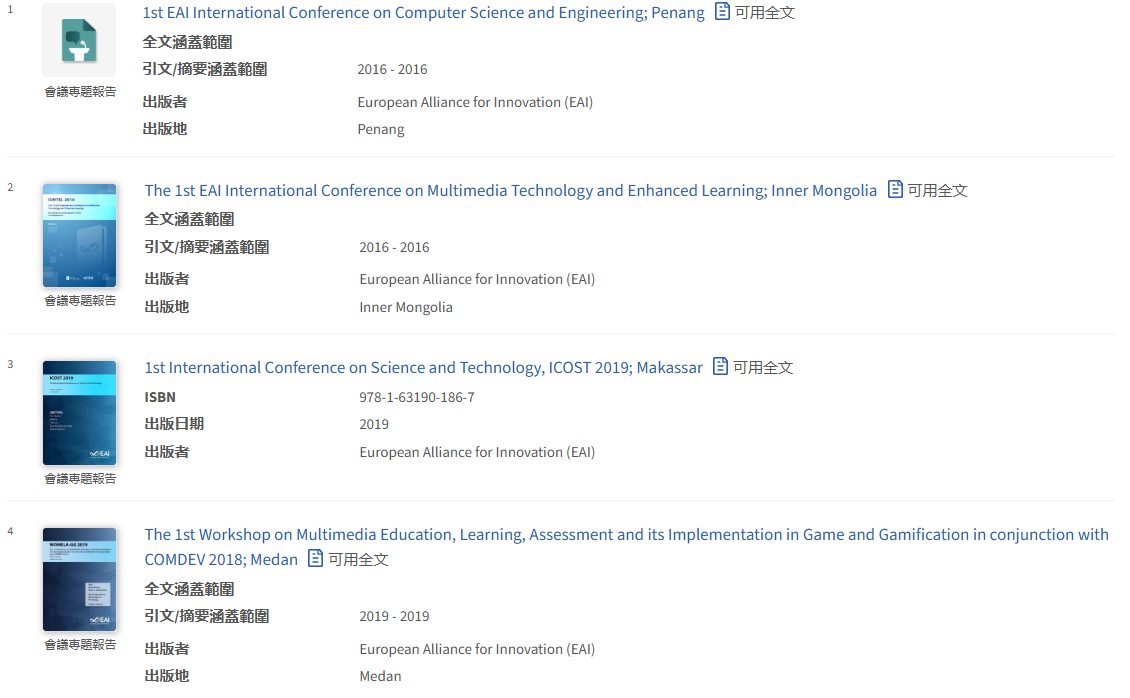
Task: Click the full-text document icon for the Penang conference
Action: click(x=723, y=13)
